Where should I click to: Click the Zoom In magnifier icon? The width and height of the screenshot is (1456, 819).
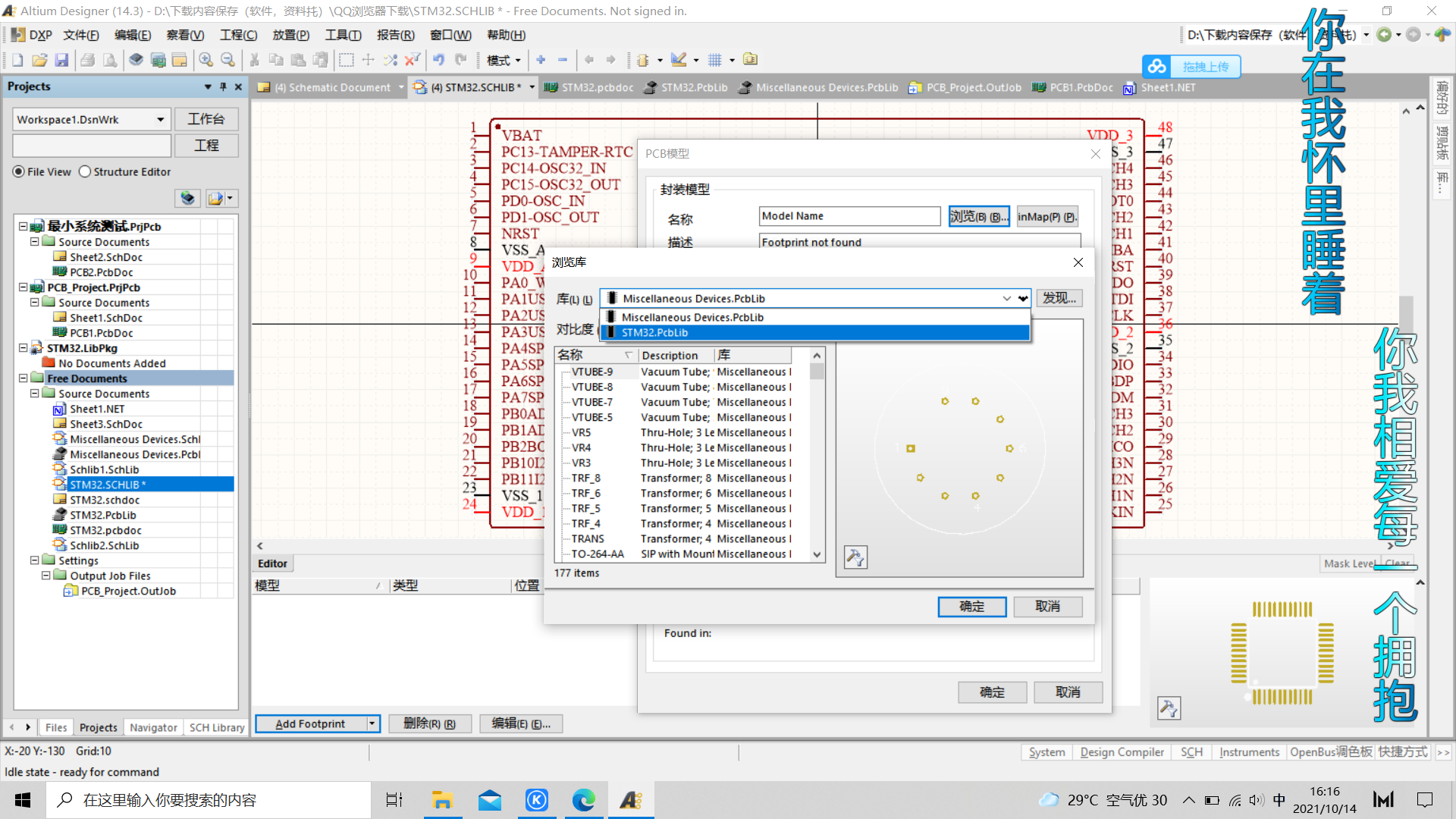[x=206, y=60]
